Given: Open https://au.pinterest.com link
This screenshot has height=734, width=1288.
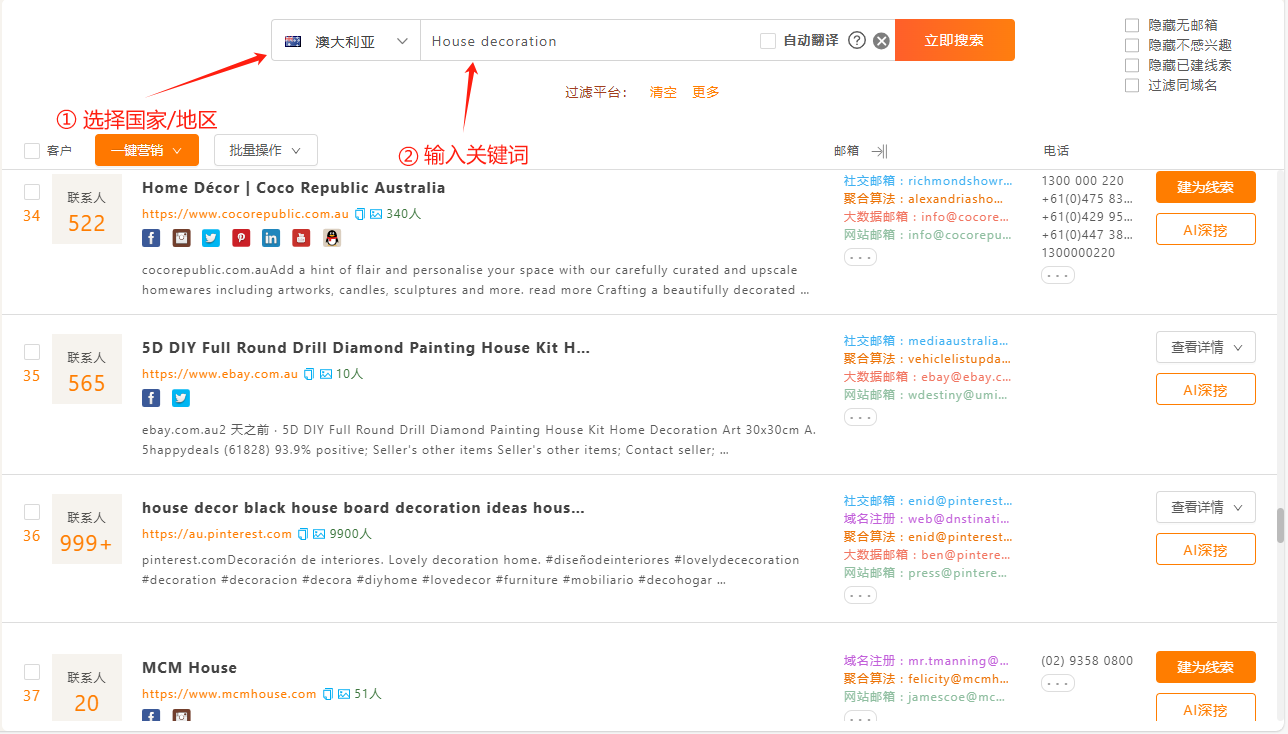Looking at the screenshot, I should (x=217, y=534).
